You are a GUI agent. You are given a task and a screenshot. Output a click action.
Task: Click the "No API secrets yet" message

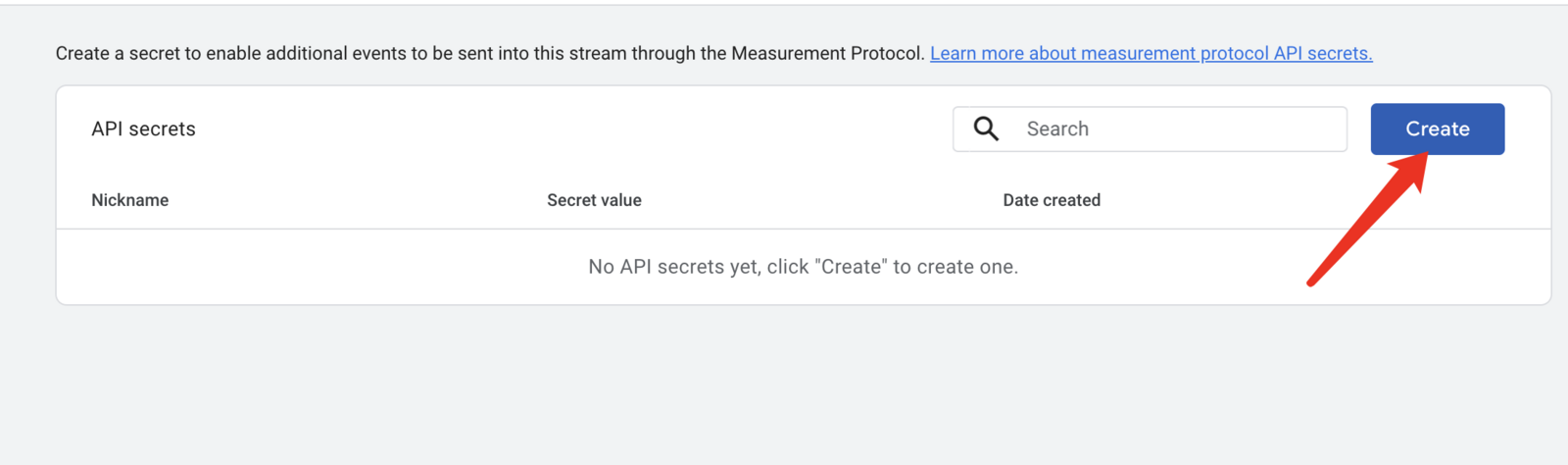[803, 267]
